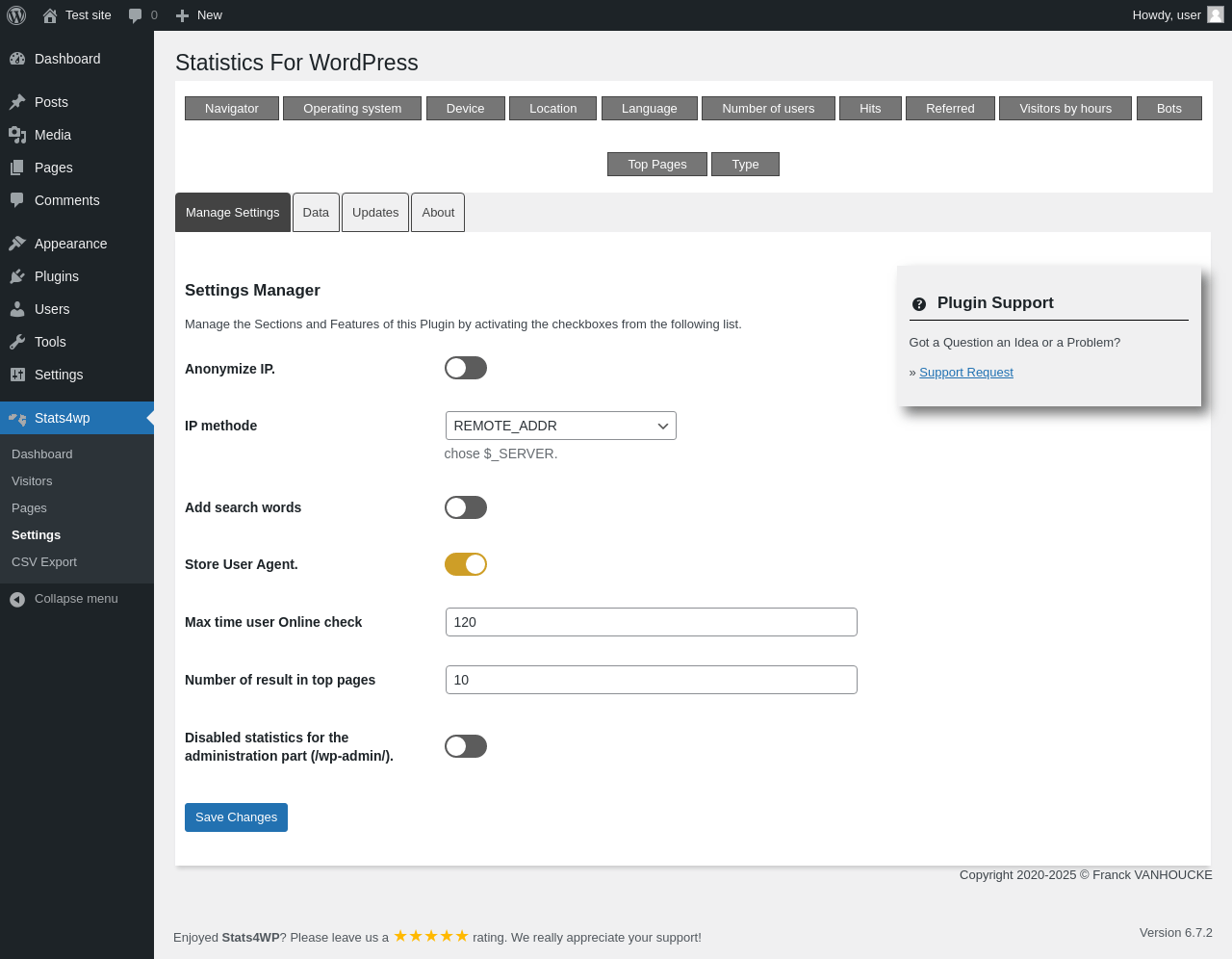This screenshot has width=1232, height=959.
Task: Click the Max time user Online field
Action: [652, 622]
